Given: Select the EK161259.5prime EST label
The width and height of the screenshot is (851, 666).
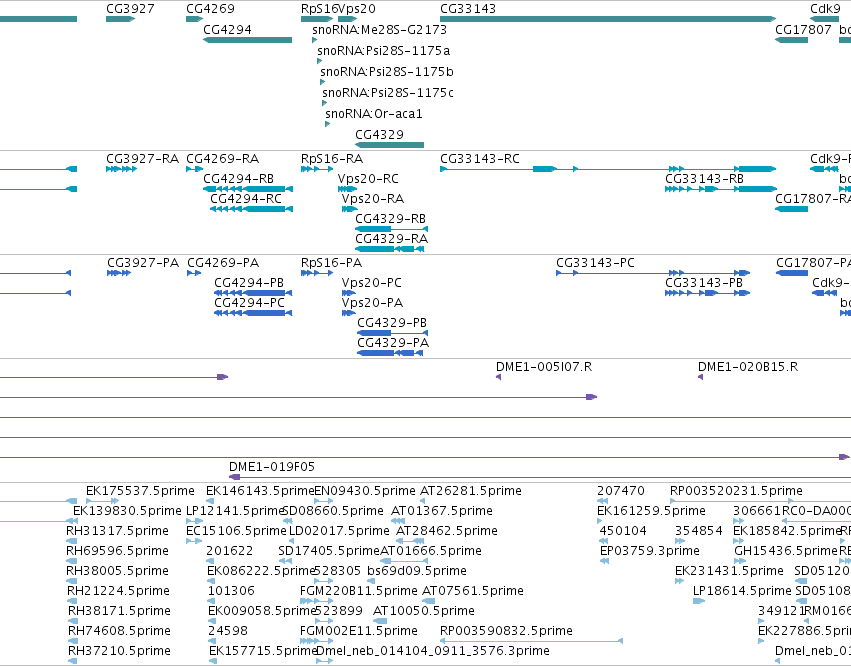Looking at the screenshot, I should coord(651,511).
